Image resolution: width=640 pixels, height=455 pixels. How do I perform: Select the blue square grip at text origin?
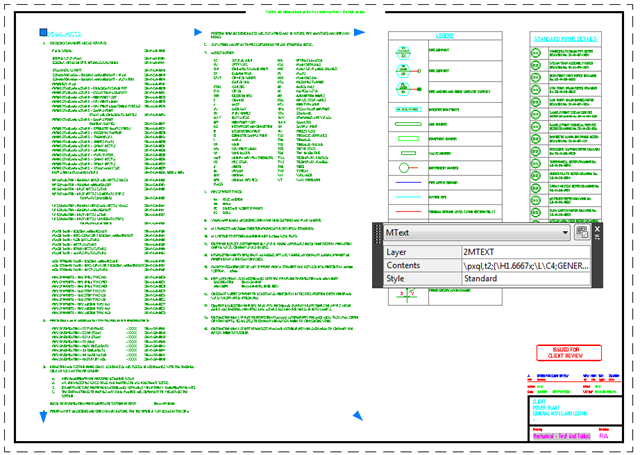tap(41, 36)
